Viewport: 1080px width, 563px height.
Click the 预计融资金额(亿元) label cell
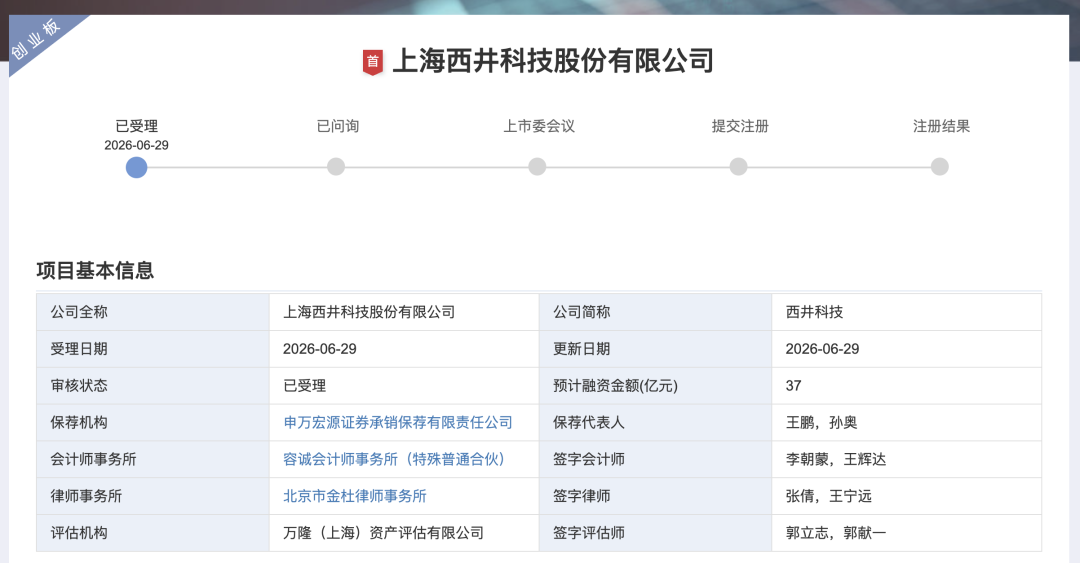pyautogui.click(x=655, y=386)
